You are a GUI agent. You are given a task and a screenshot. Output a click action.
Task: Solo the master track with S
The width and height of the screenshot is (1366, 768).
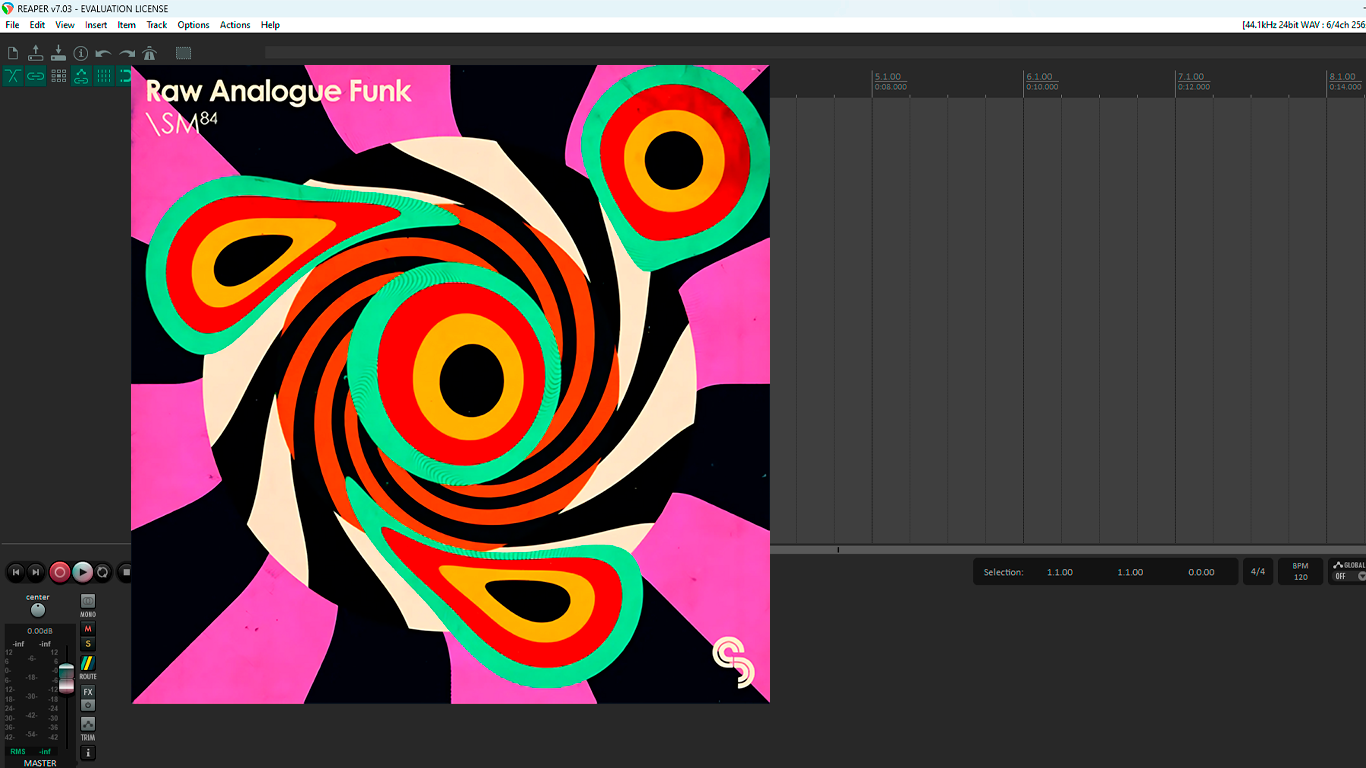pyautogui.click(x=88, y=644)
